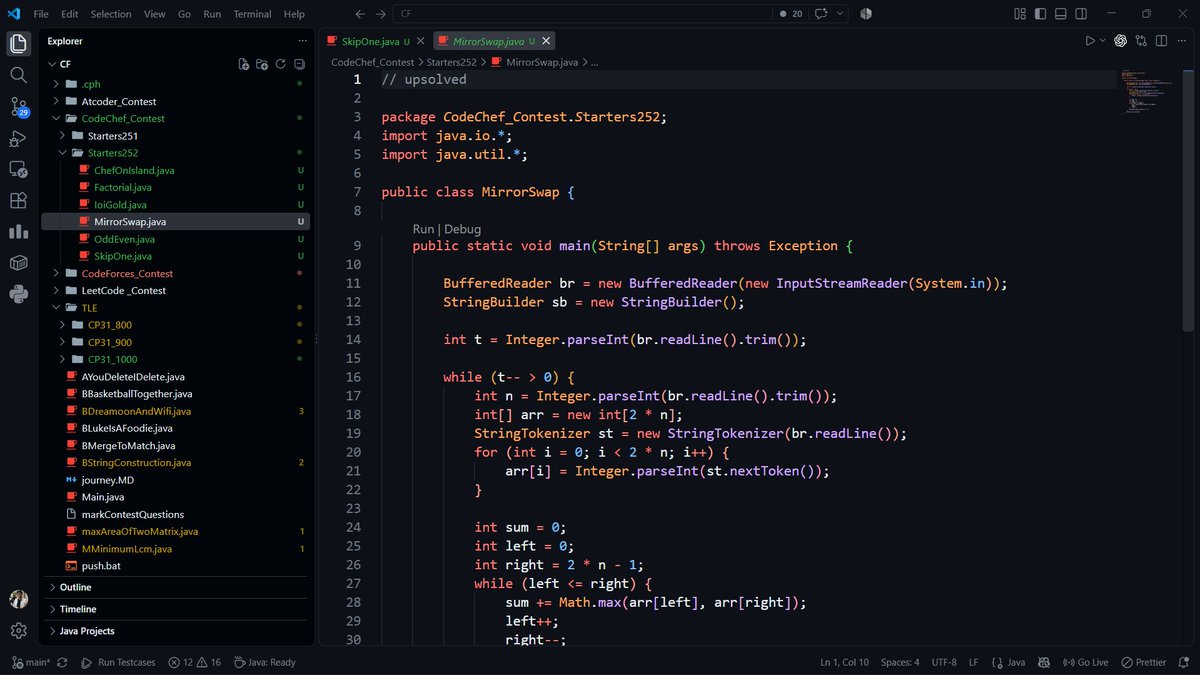The image size is (1200, 675).
Task: Toggle Go Live server in status bar
Action: (1087, 662)
